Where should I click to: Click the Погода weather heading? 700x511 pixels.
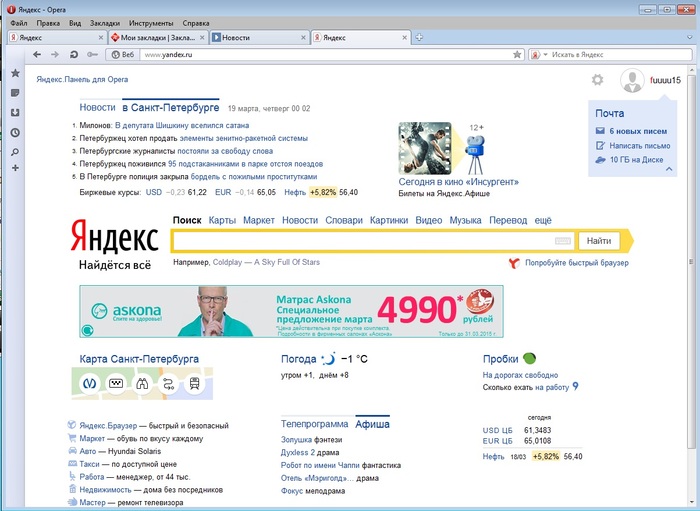pyautogui.click(x=299, y=359)
